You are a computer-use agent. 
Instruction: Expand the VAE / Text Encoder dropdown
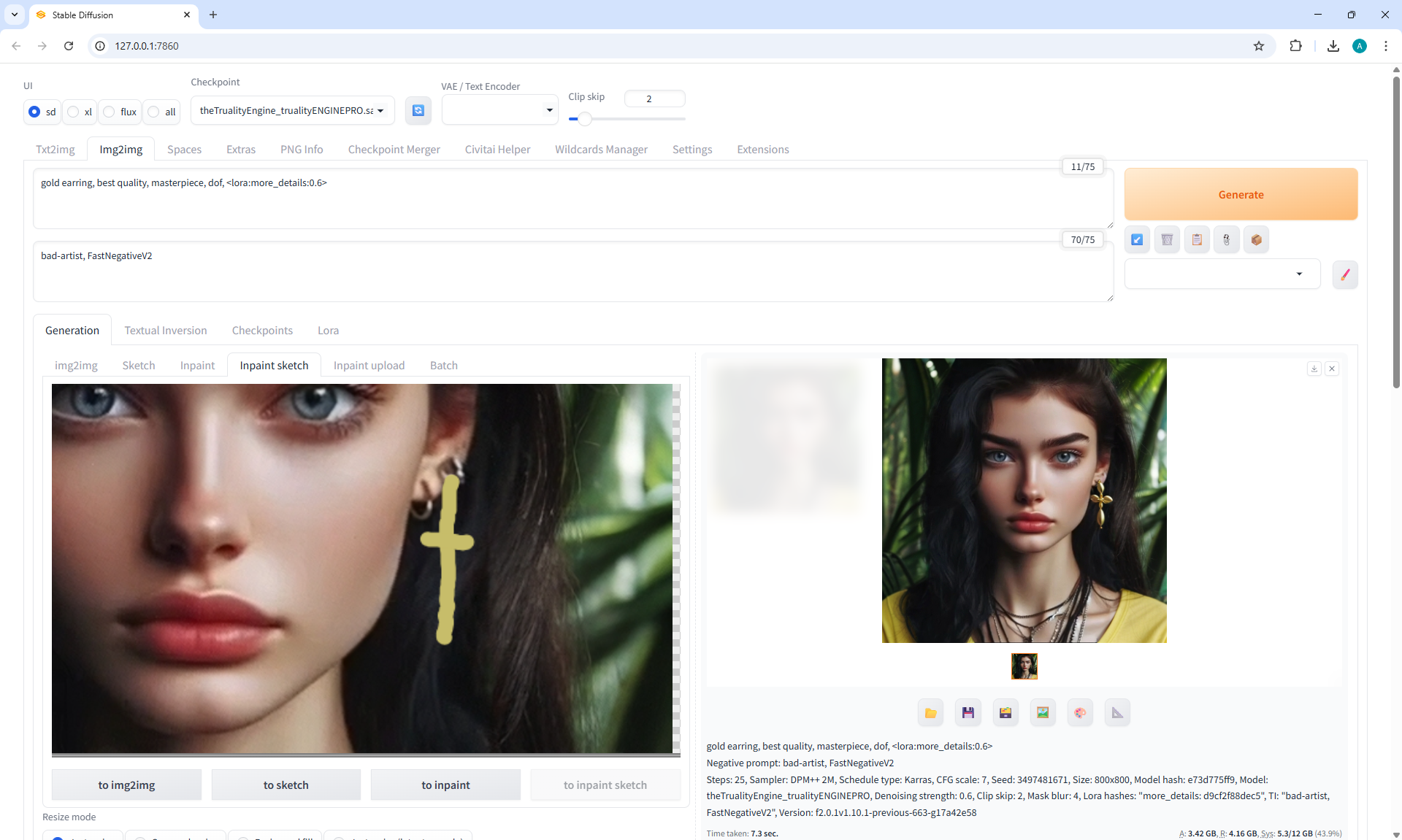499,110
